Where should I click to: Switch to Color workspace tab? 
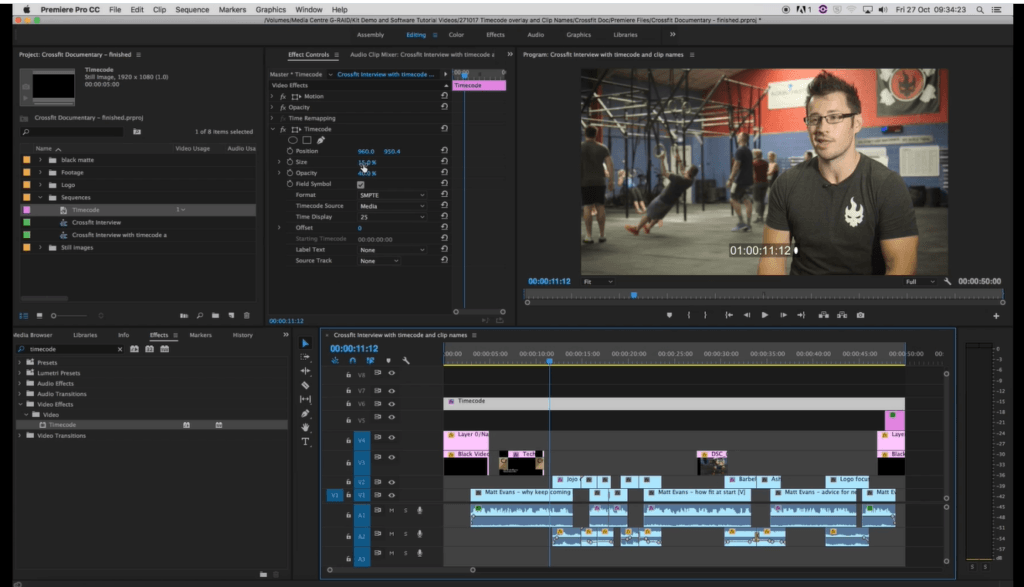tap(456, 35)
